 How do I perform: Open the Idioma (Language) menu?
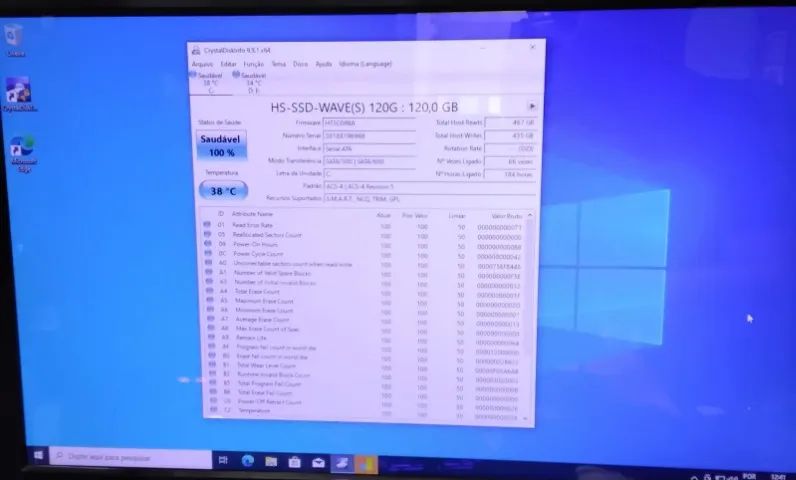[x=365, y=64]
